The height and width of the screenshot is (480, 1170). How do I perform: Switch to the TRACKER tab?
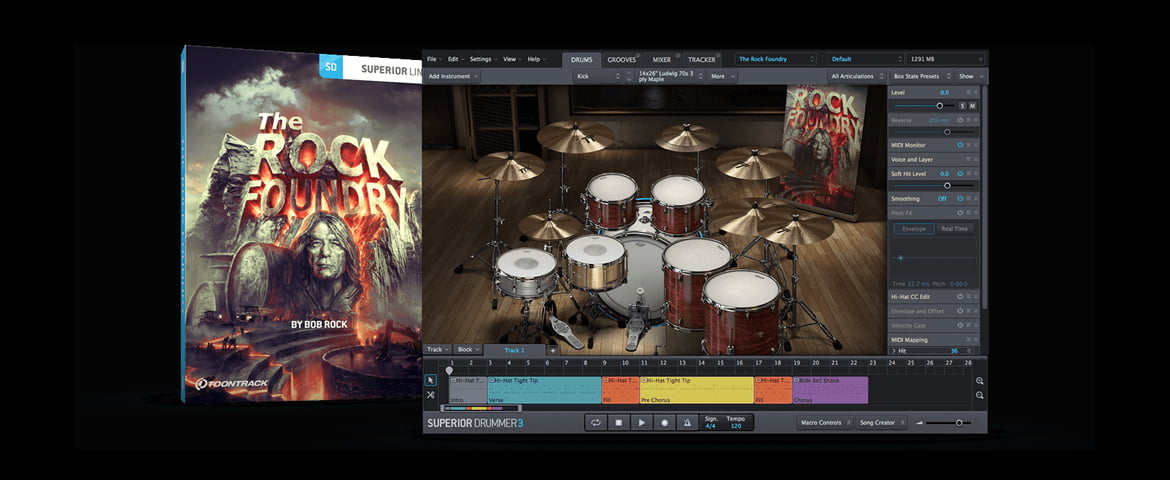[701, 59]
